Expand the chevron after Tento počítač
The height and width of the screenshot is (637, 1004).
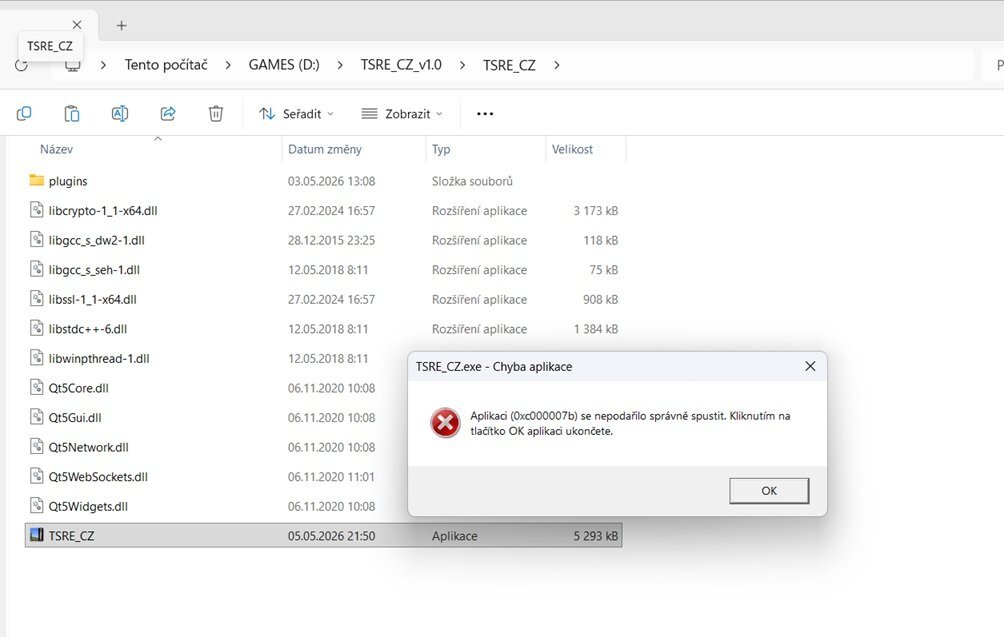[x=227, y=65]
